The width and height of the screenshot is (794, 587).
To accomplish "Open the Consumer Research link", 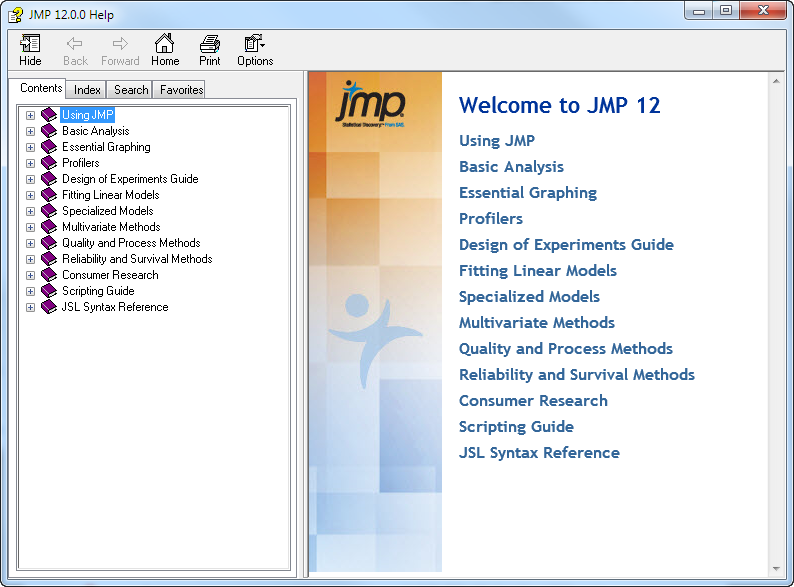I will point(533,401).
